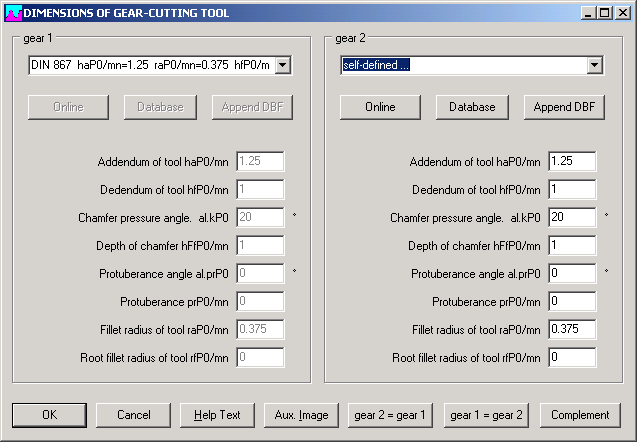Click the gear 2 Addendum of tool field

(x=572, y=161)
